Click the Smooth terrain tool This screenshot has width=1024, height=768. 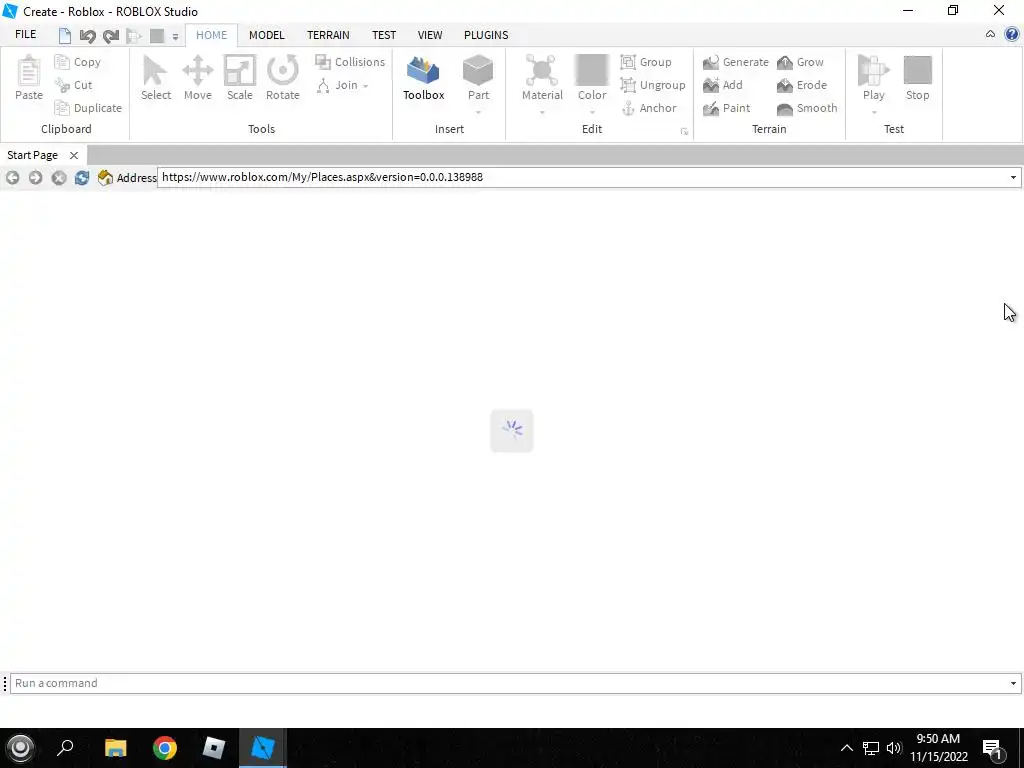tap(807, 108)
